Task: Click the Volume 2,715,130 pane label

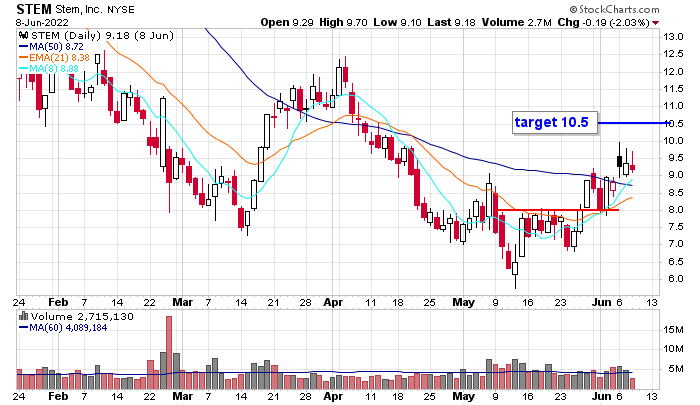Action: (82, 316)
